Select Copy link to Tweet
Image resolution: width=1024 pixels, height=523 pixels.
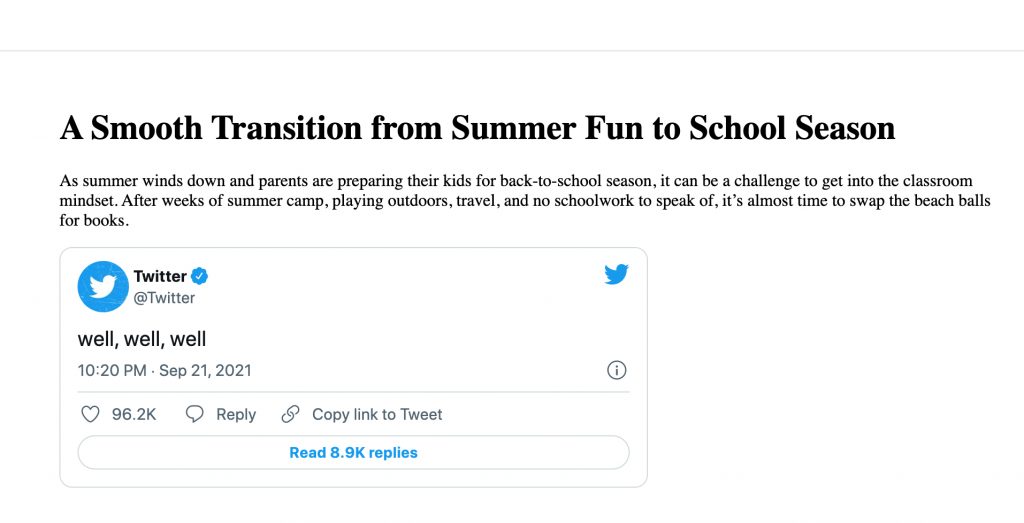(377, 415)
